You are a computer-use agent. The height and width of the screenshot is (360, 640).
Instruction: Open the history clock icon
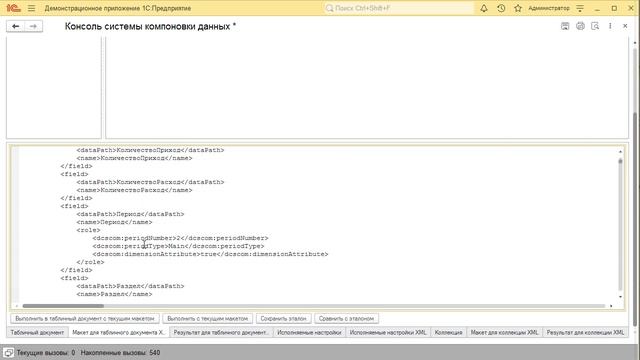click(501, 8)
